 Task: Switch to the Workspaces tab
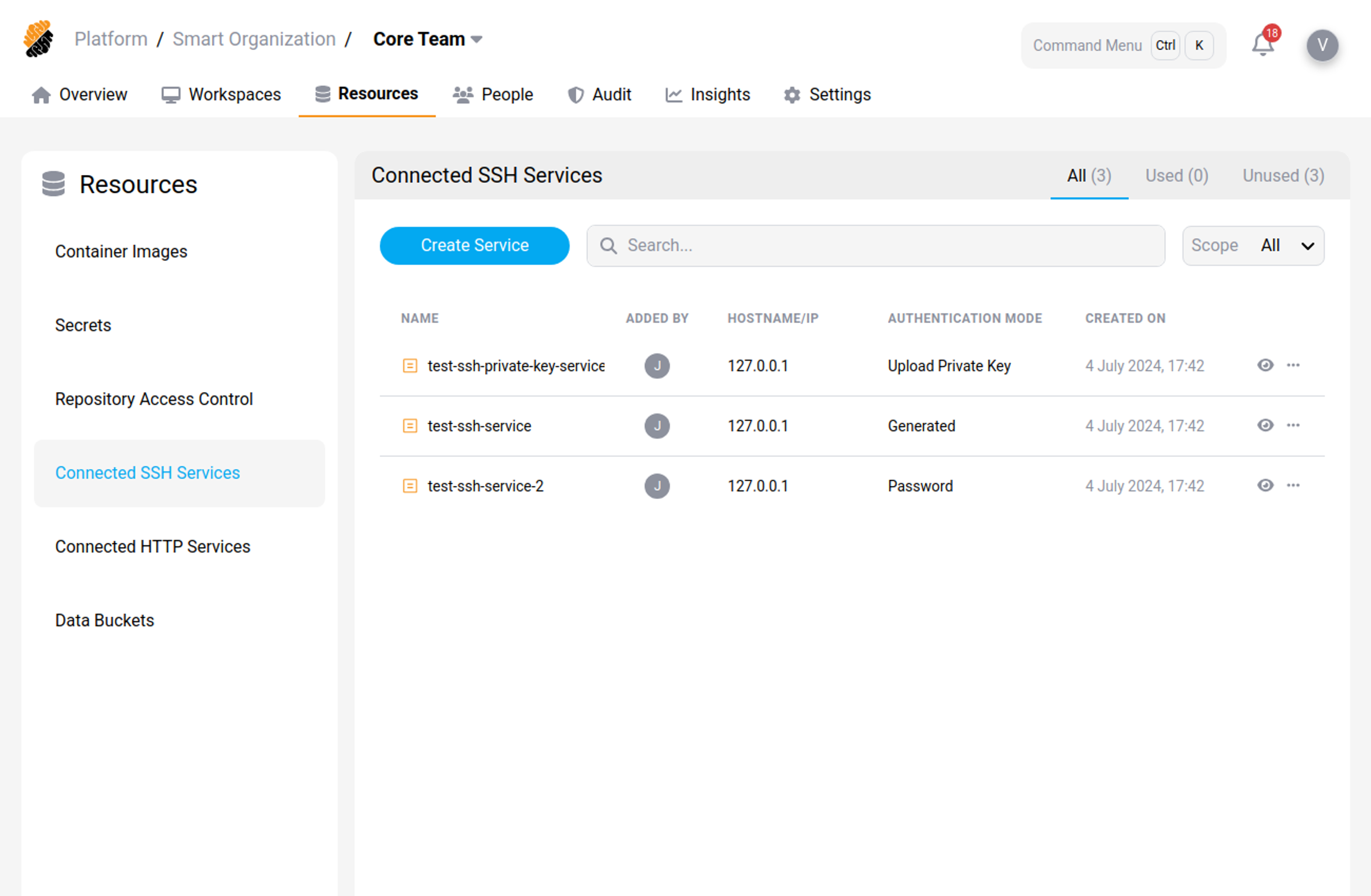[x=221, y=94]
